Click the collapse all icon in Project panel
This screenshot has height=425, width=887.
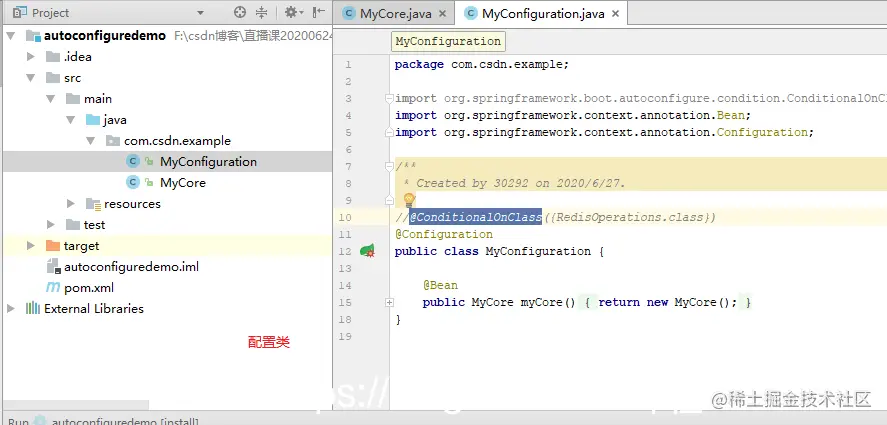(261, 12)
